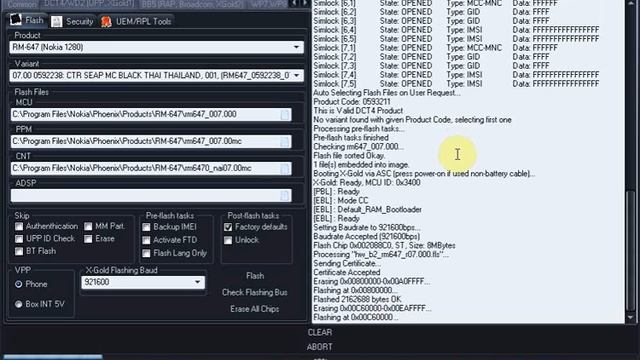Enable the Unlock post-flash task
Screen dimensions: 640x360
tap(228, 240)
